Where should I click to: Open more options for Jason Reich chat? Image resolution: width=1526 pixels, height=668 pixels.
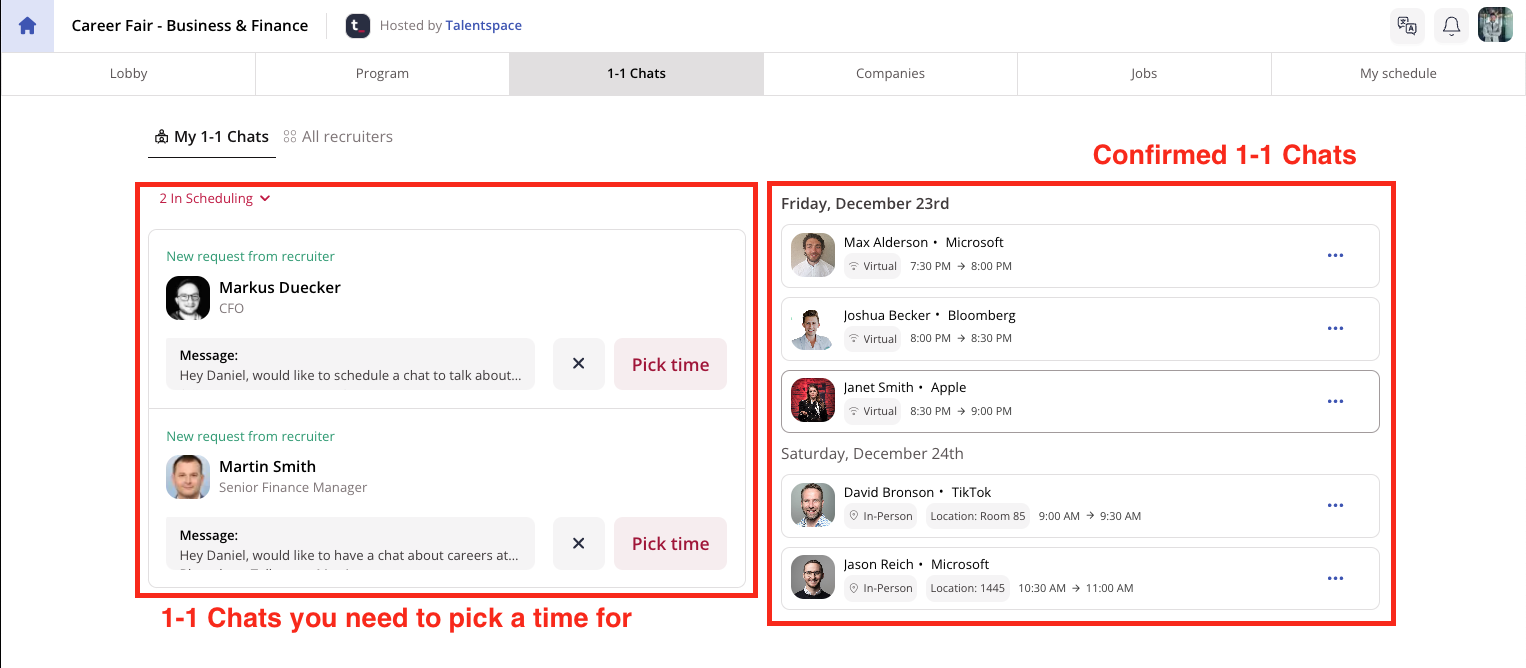tap(1335, 578)
